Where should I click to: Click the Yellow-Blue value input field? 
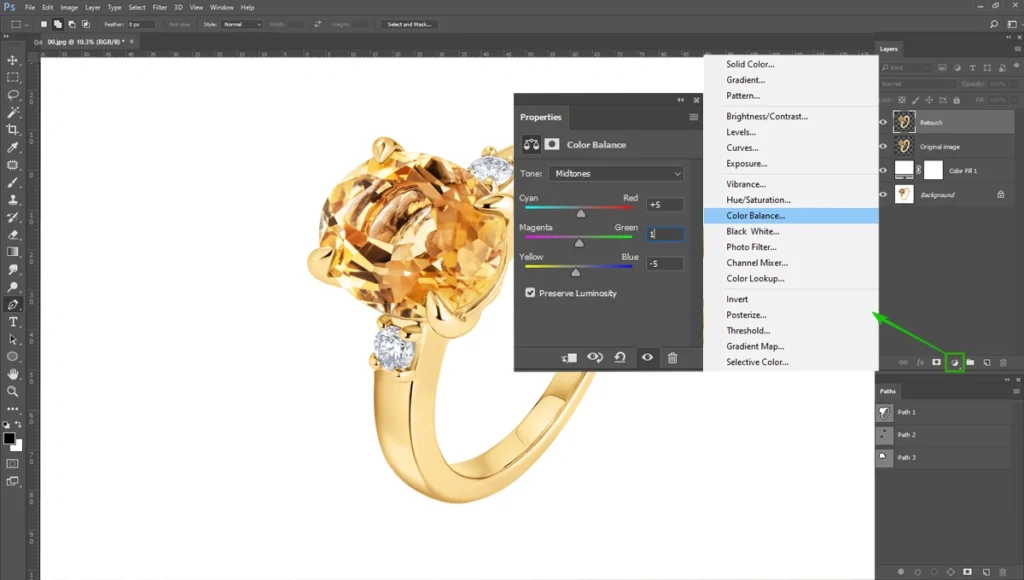pyautogui.click(x=665, y=263)
